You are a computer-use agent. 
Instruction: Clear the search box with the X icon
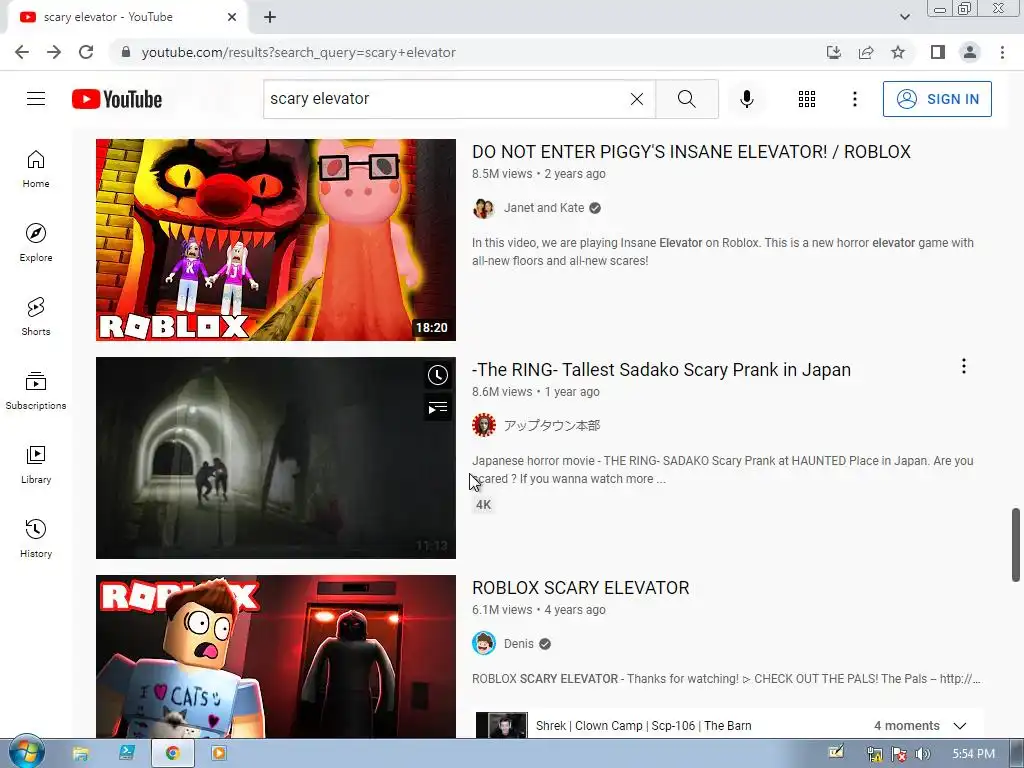637,99
